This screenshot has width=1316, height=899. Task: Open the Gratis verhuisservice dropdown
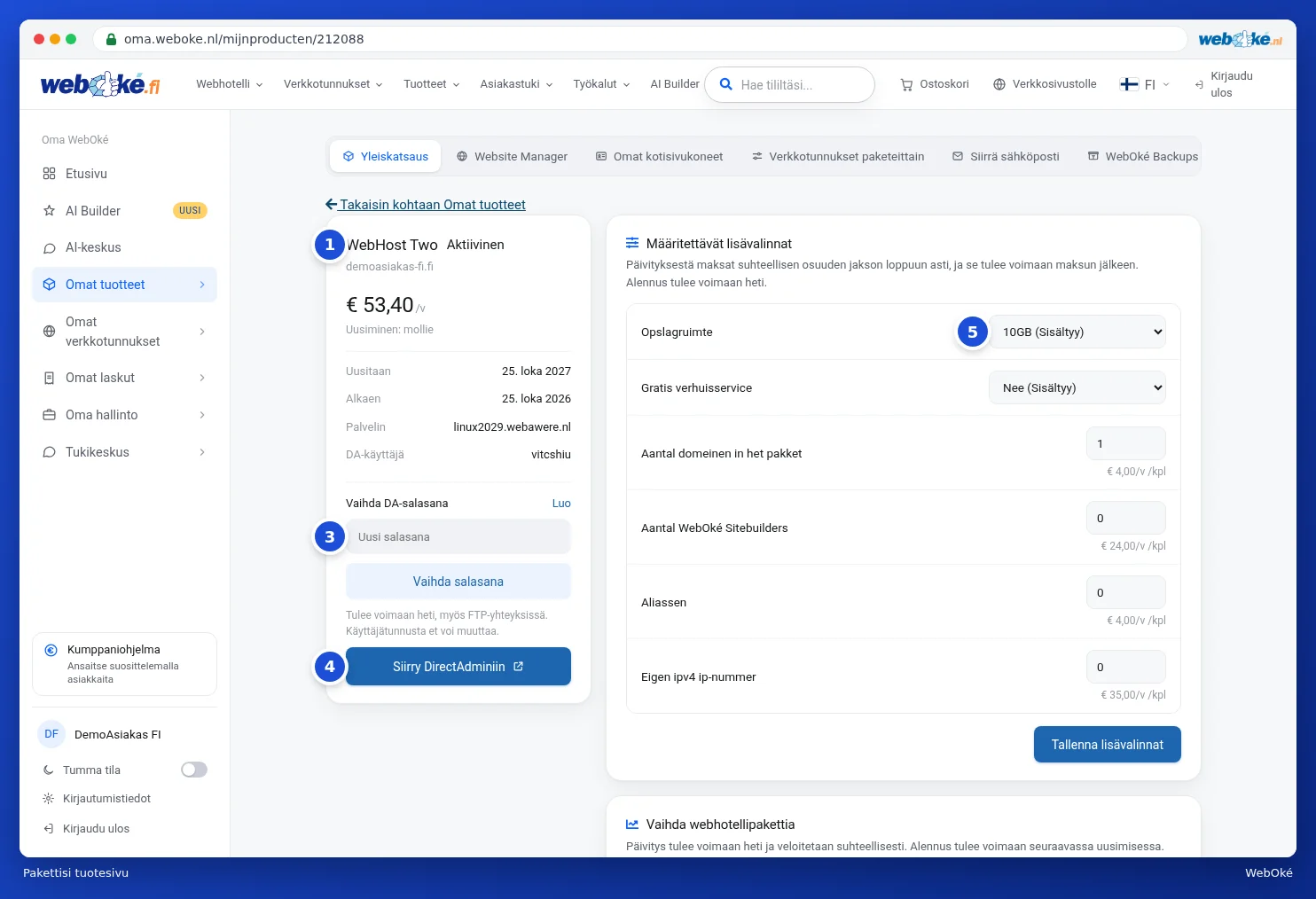pos(1077,387)
